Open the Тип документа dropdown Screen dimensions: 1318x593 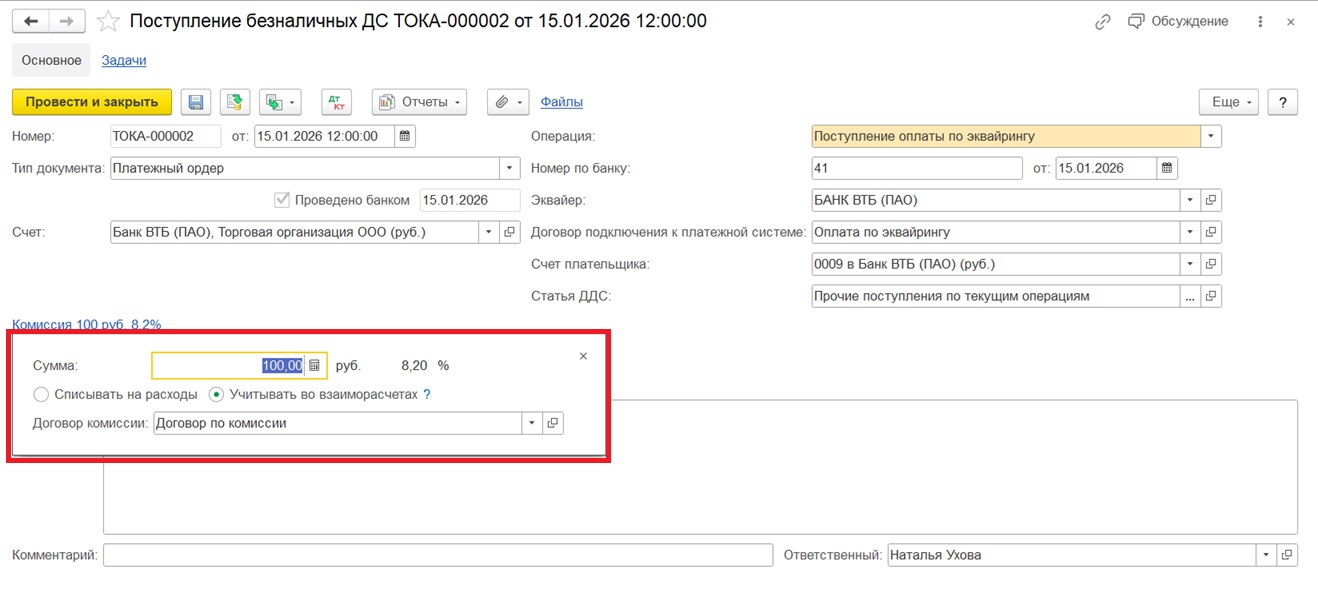509,168
